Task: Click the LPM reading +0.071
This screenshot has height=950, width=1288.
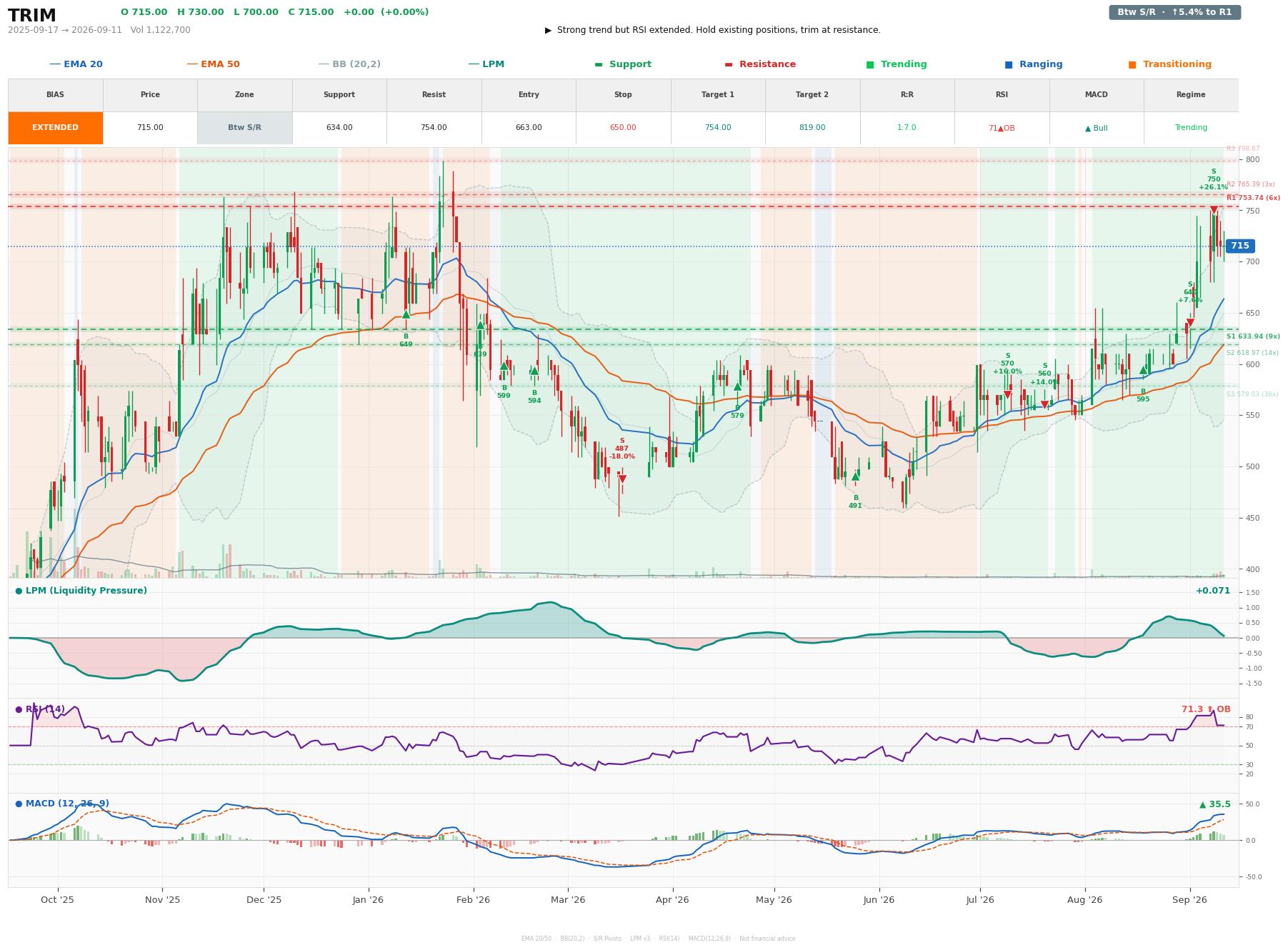Action: tap(1213, 591)
